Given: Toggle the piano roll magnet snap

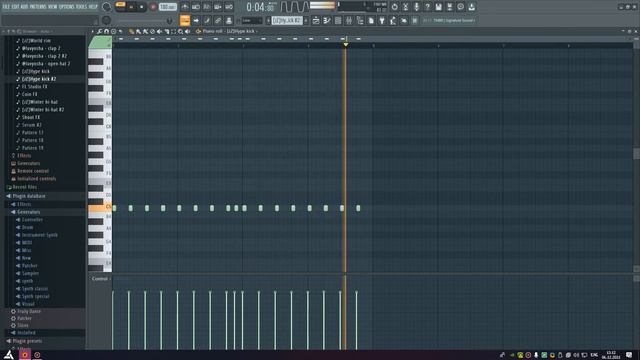Looking at the screenshot, I should coord(107,31).
